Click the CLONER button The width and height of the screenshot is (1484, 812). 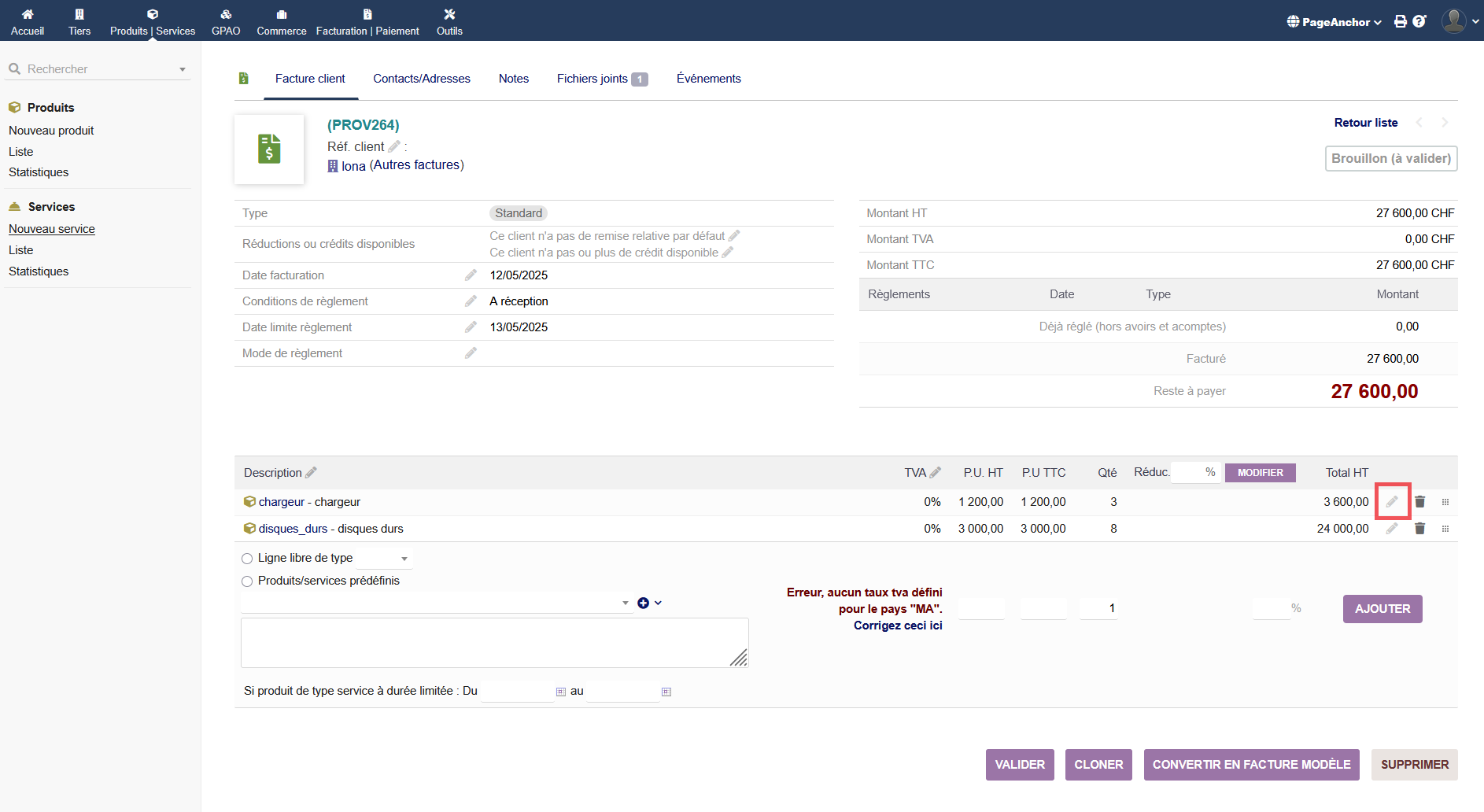(x=1098, y=765)
